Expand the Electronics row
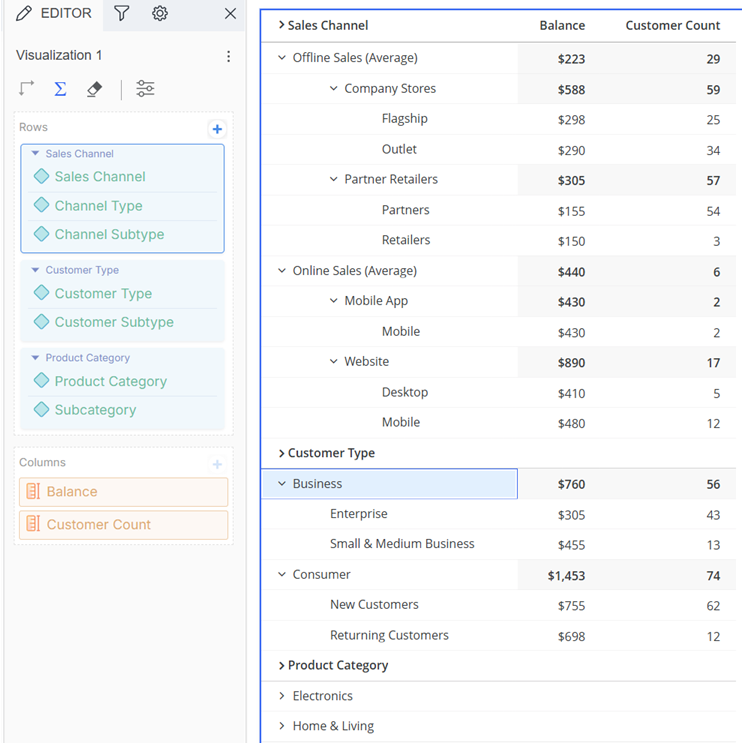 282,696
